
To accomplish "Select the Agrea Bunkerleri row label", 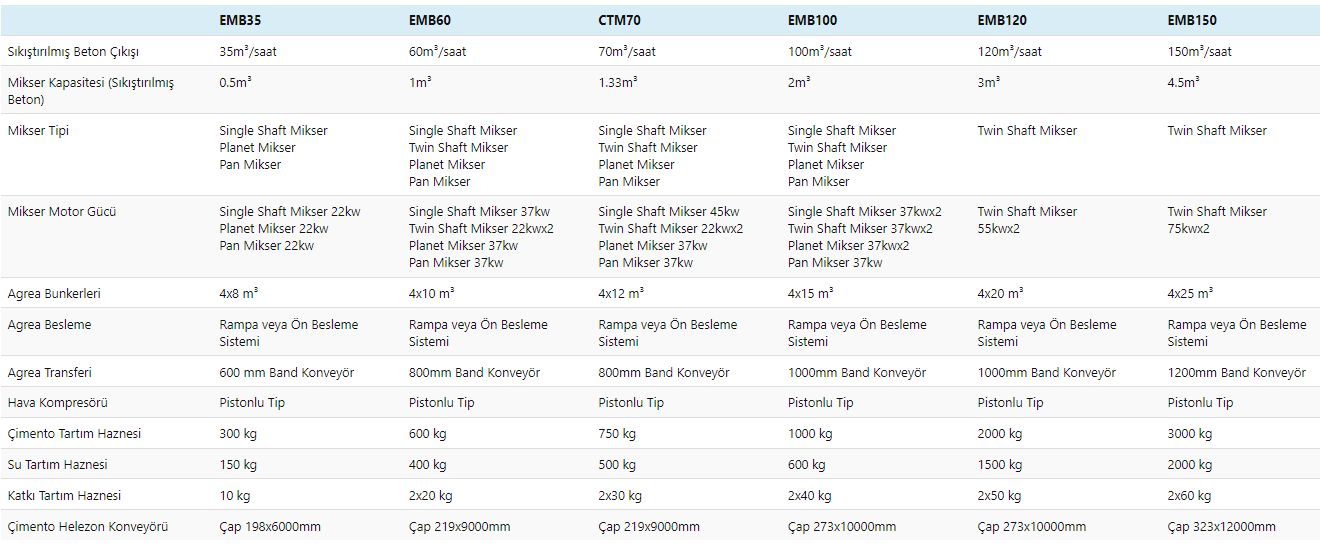I will (54, 294).
